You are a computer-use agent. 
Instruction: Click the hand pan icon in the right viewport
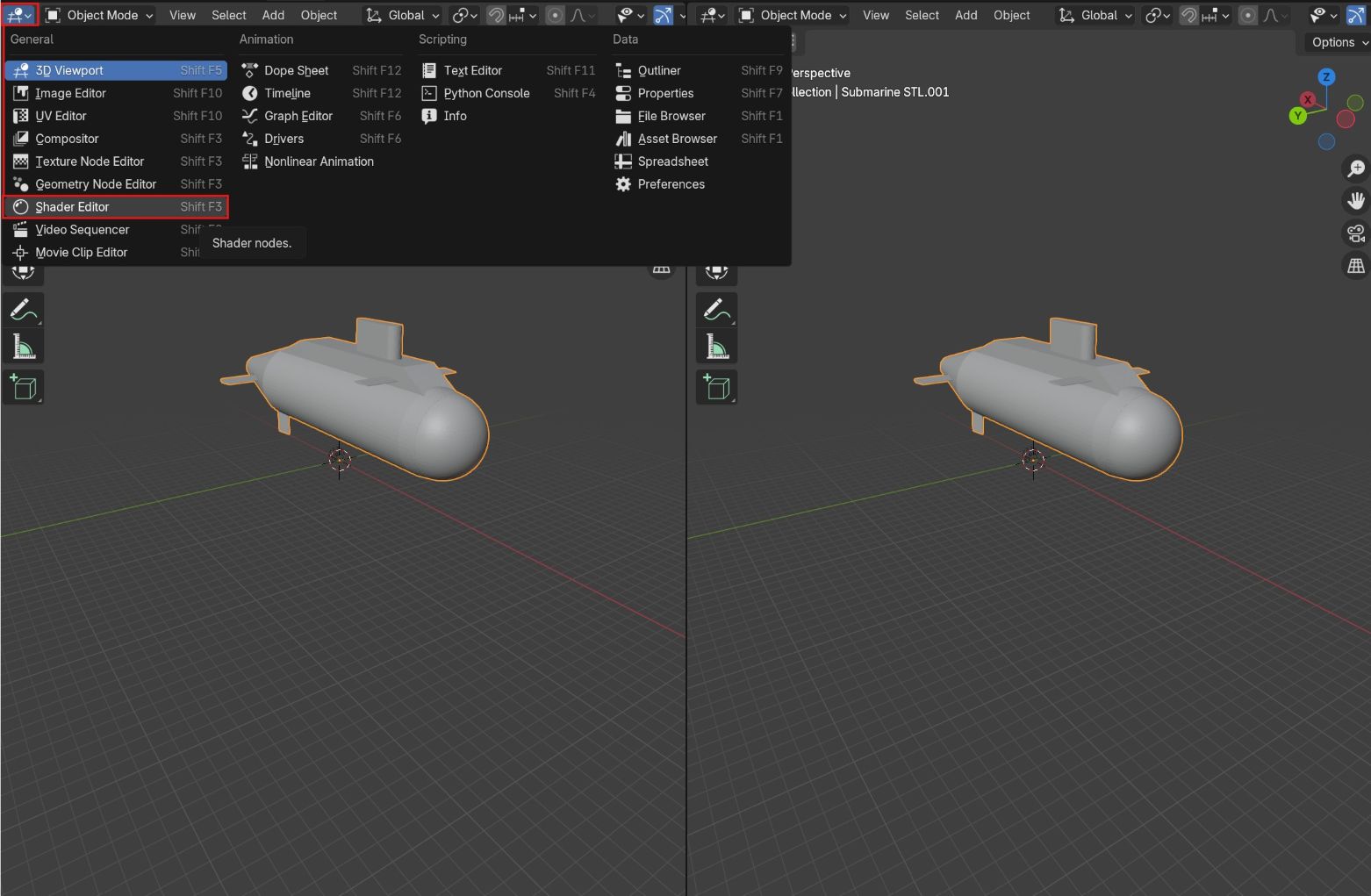point(1356,201)
